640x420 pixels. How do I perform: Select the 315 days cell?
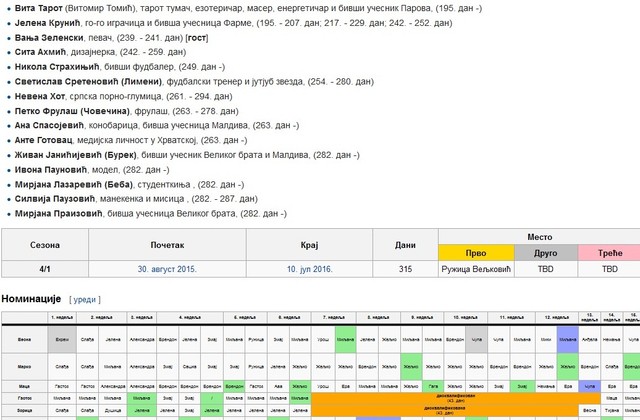point(405,269)
